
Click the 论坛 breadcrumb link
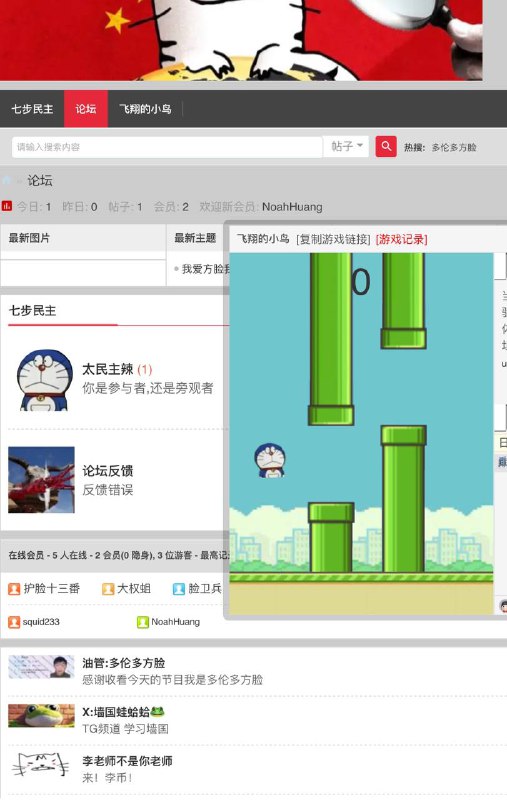pyautogui.click(x=40, y=180)
